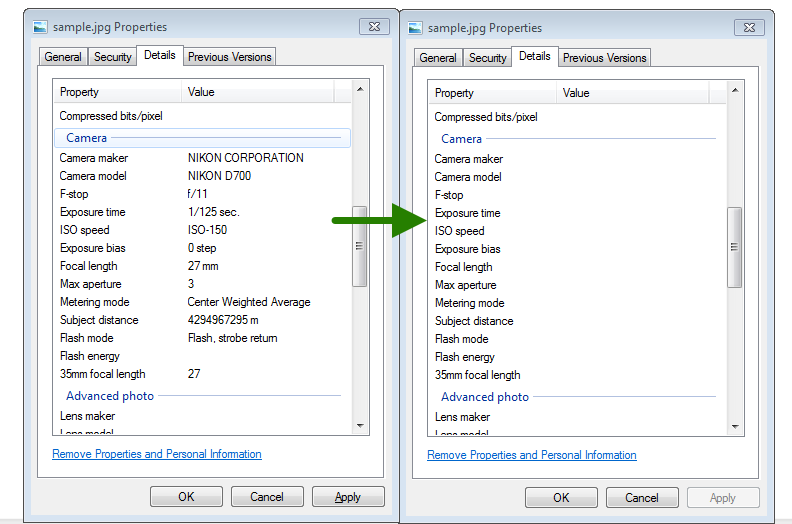Close the left sample.jpg Properties window
The width and height of the screenshot is (792, 524).
coord(372,27)
